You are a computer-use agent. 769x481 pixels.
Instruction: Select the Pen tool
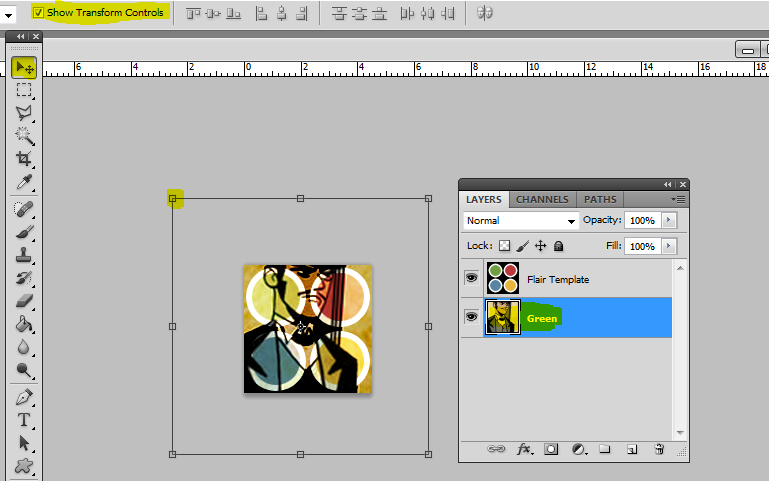(x=24, y=397)
